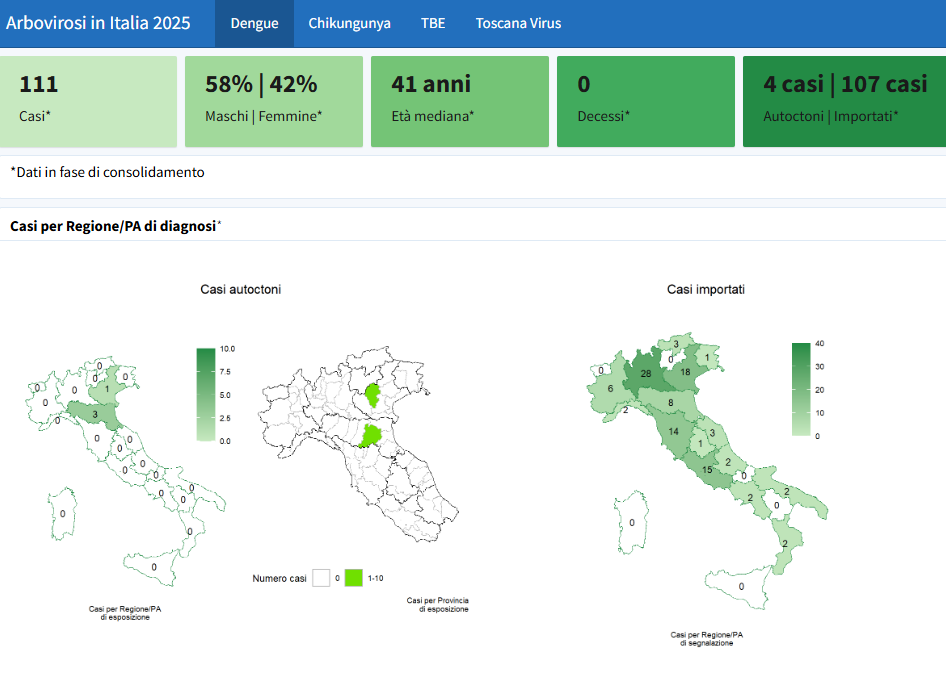This screenshot has width=946, height=689.
Task: Select the 41 anni Età mediana card
Action: [459, 101]
